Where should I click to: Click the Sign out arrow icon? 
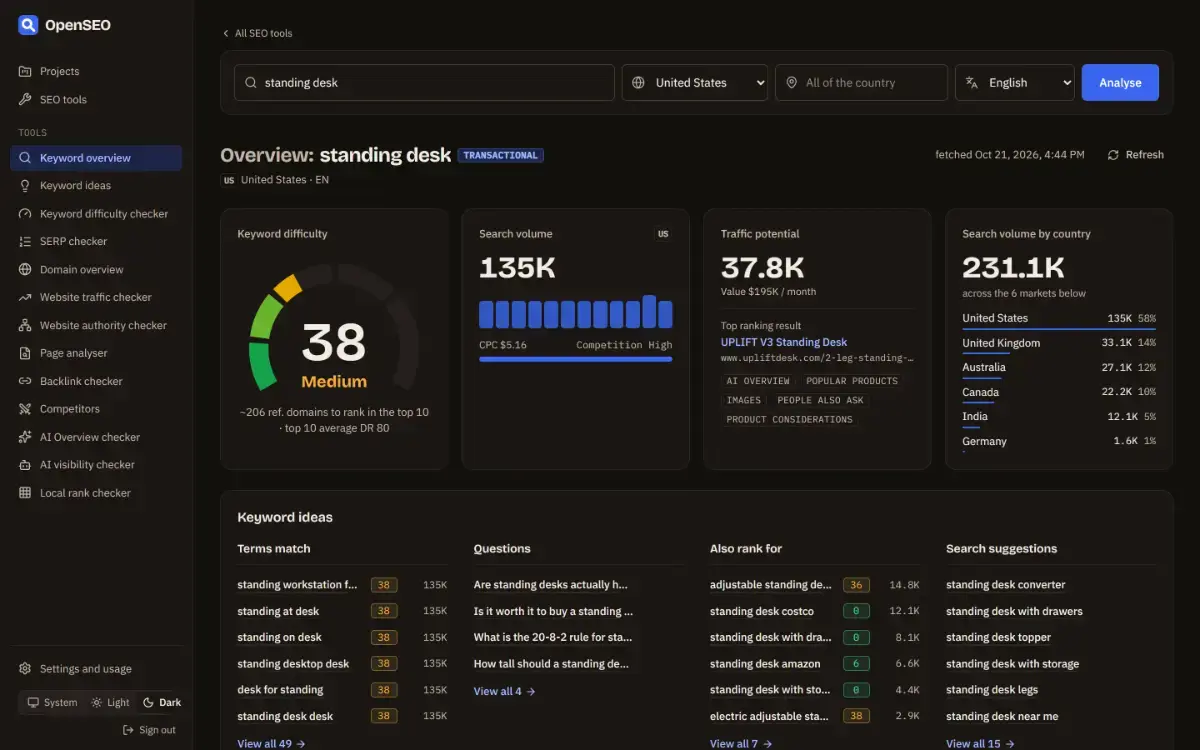[x=128, y=730]
